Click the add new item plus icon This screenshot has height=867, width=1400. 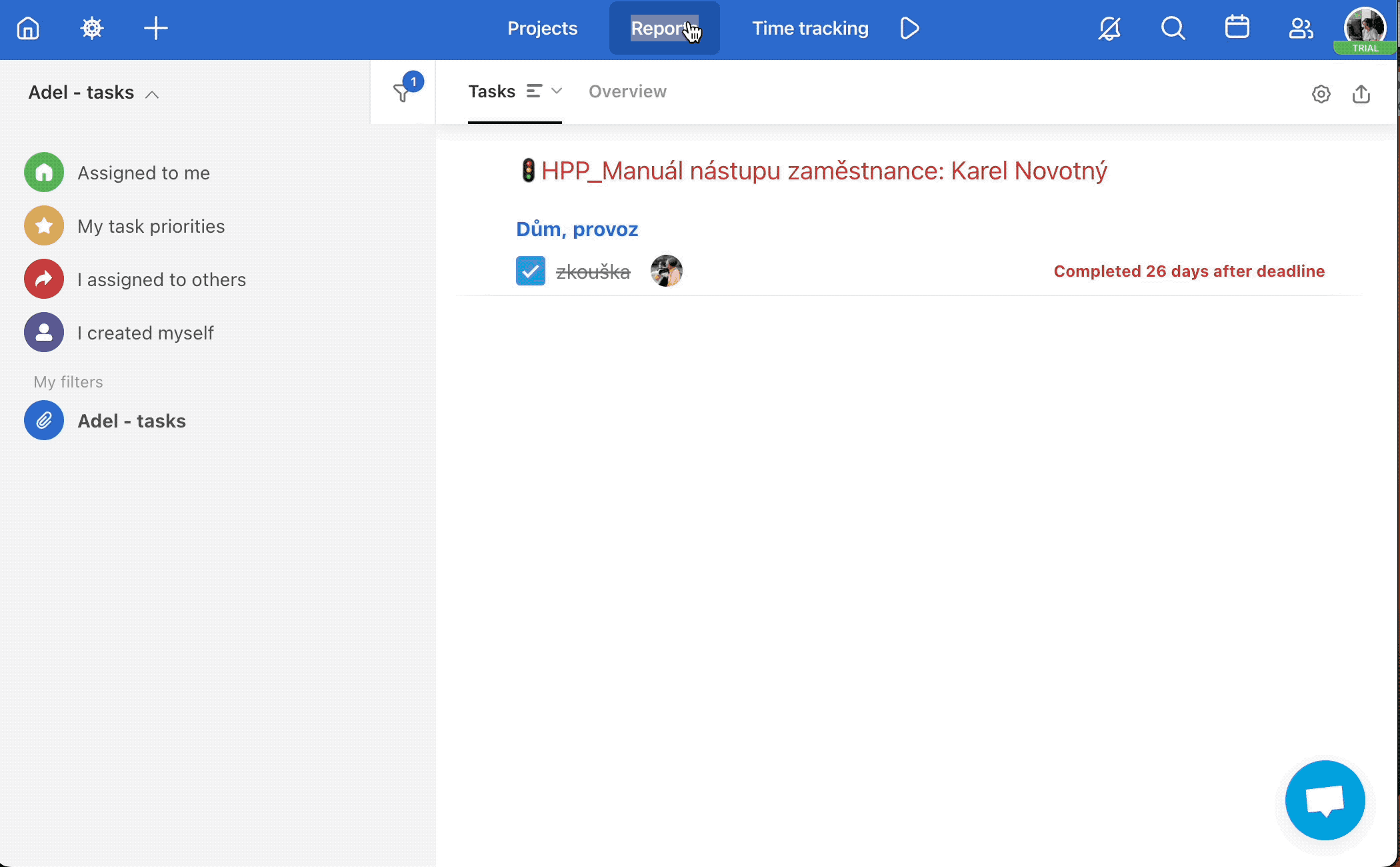[155, 27]
